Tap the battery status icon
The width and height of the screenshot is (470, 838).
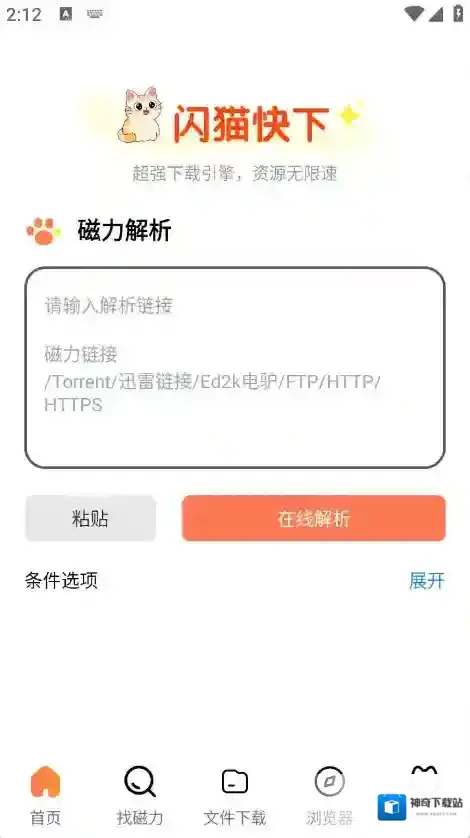pos(458,13)
